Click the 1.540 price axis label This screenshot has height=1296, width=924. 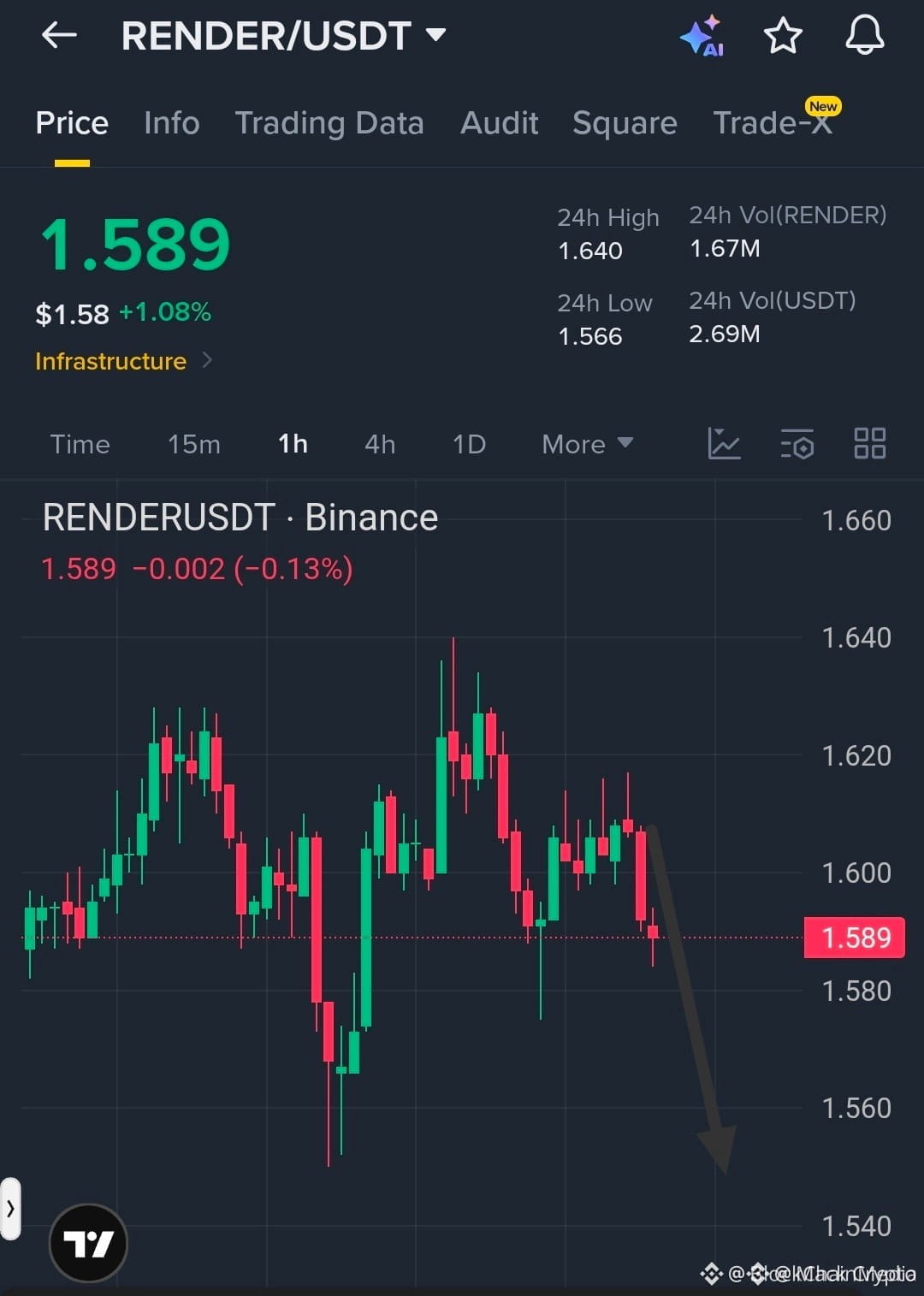click(856, 1226)
